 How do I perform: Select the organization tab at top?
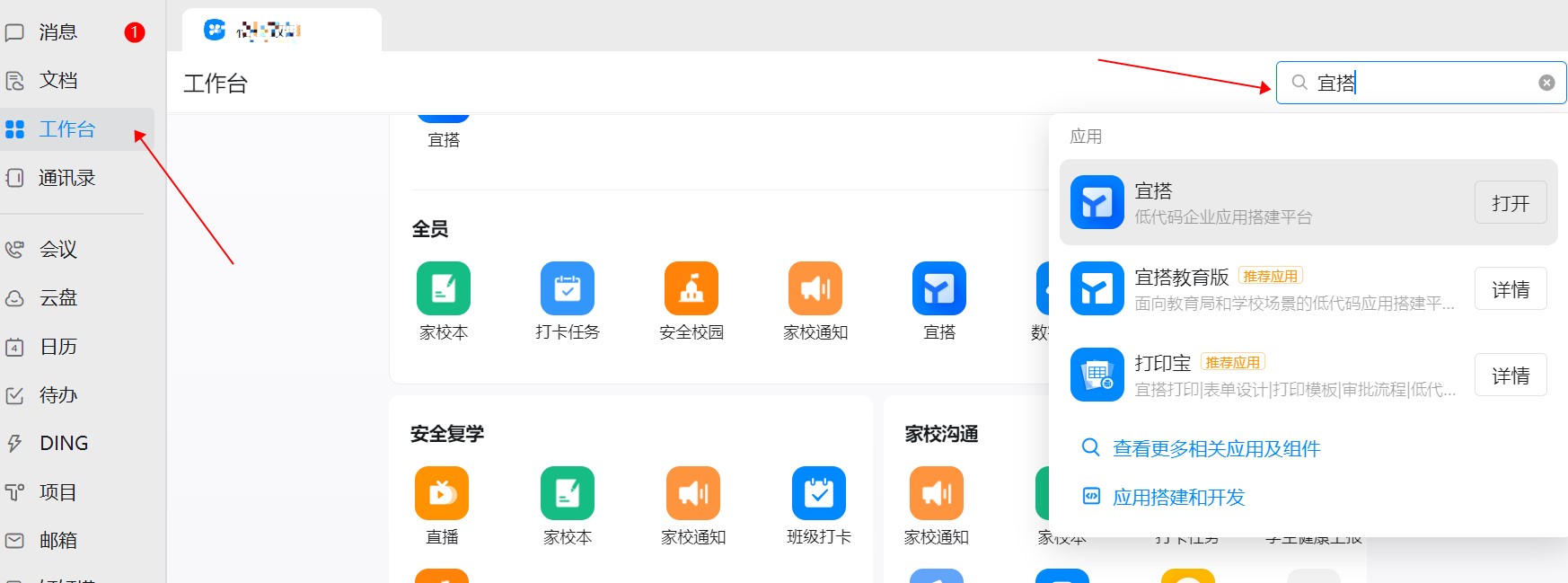tap(281, 31)
